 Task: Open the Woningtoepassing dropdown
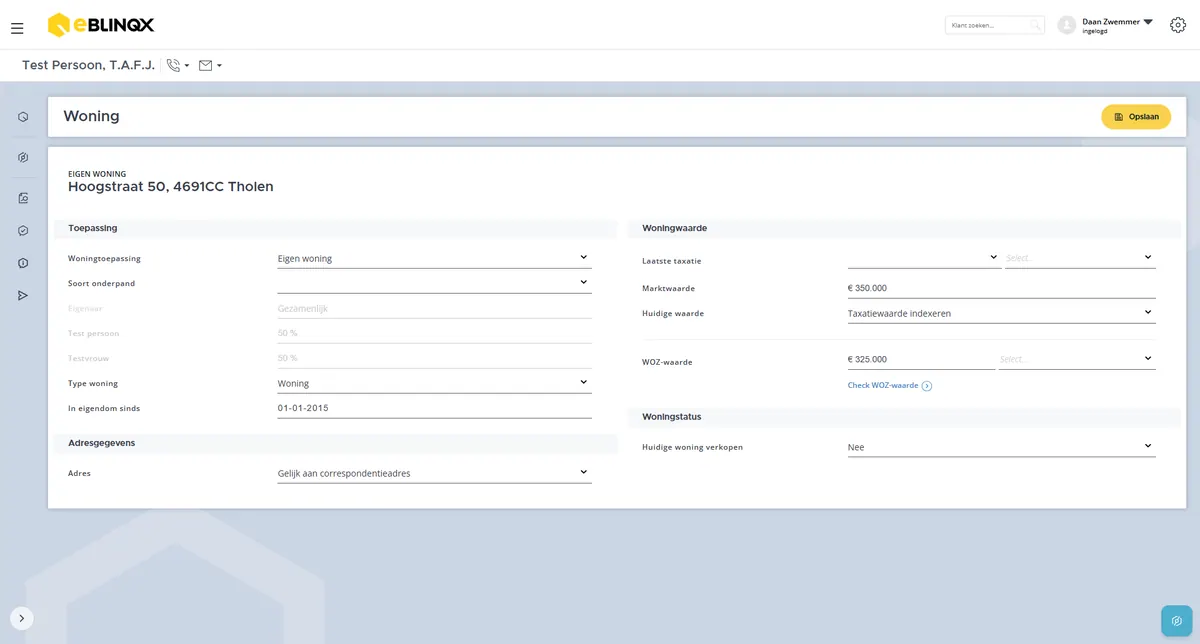tap(434, 258)
